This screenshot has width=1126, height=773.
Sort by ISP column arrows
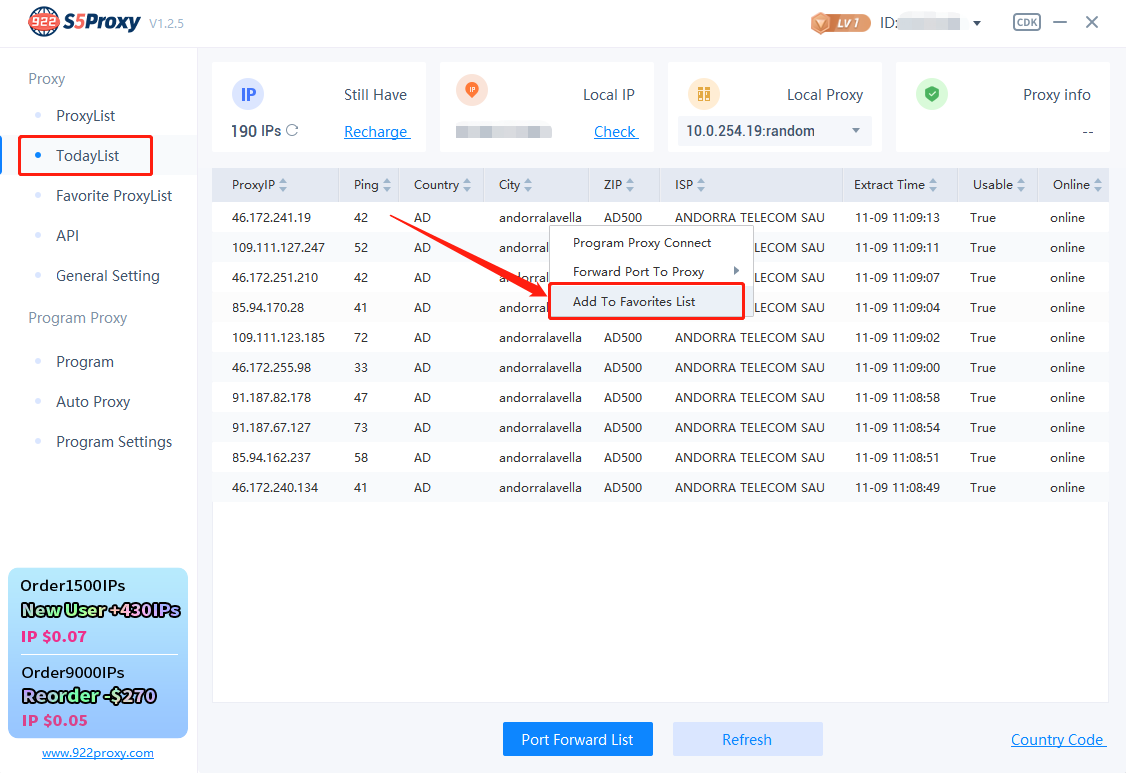pos(701,185)
